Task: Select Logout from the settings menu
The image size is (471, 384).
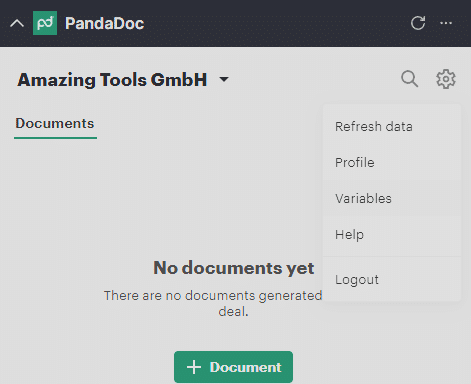Action: pyautogui.click(x=392, y=279)
